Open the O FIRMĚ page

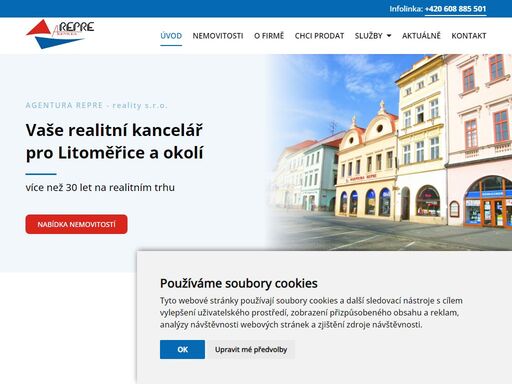[269, 36]
